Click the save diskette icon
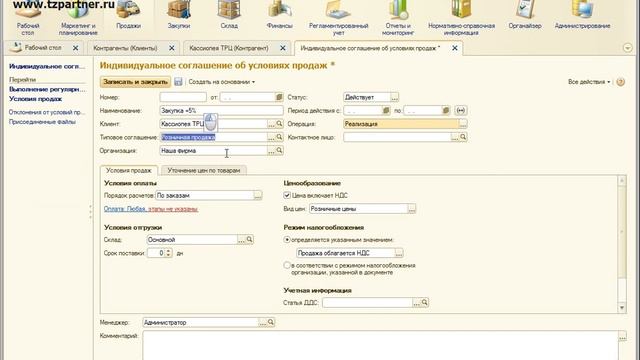Viewport: 640px width, 360px height. coord(178,82)
